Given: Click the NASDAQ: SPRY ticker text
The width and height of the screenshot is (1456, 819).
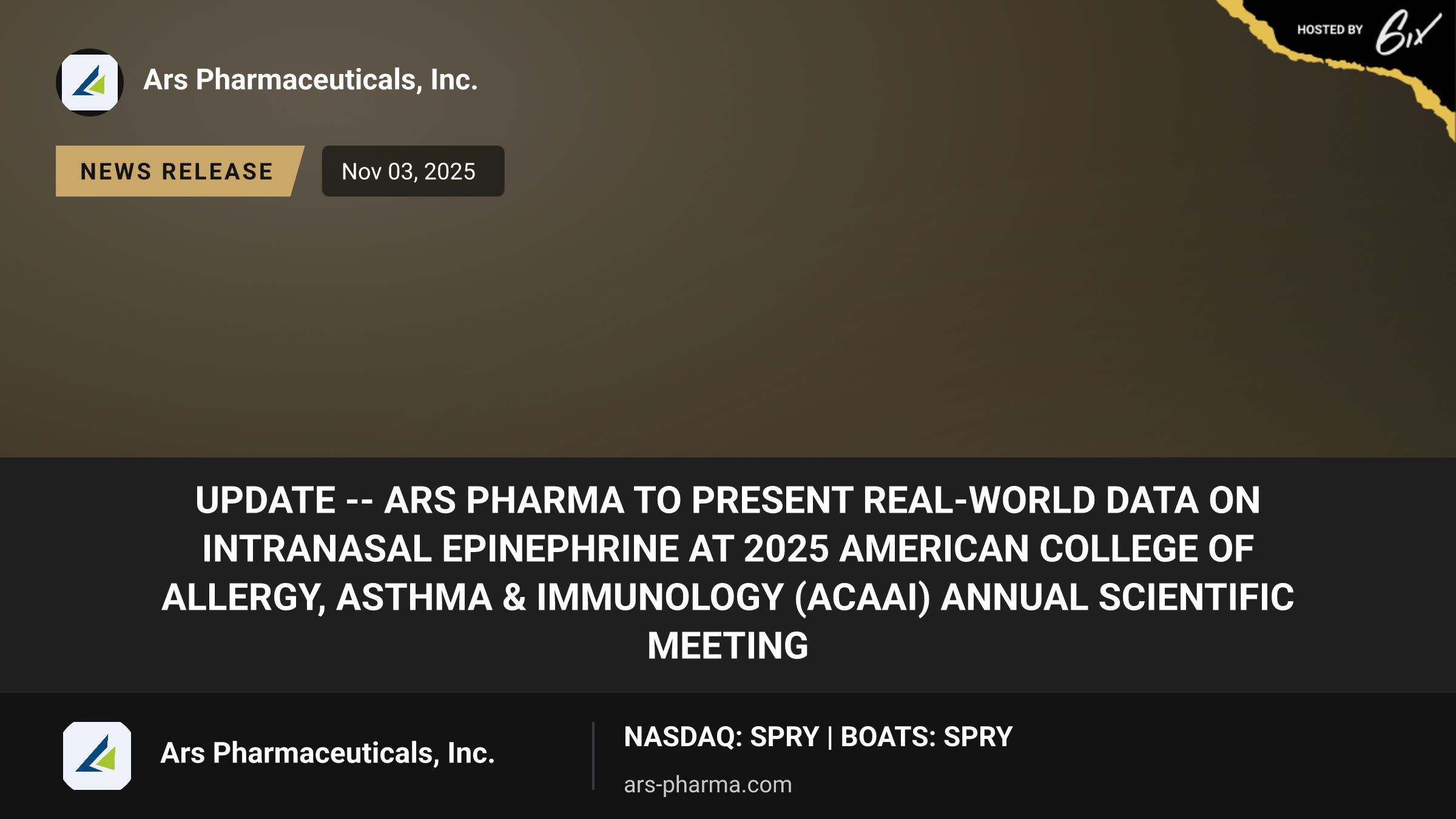Looking at the screenshot, I should tap(721, 737).
